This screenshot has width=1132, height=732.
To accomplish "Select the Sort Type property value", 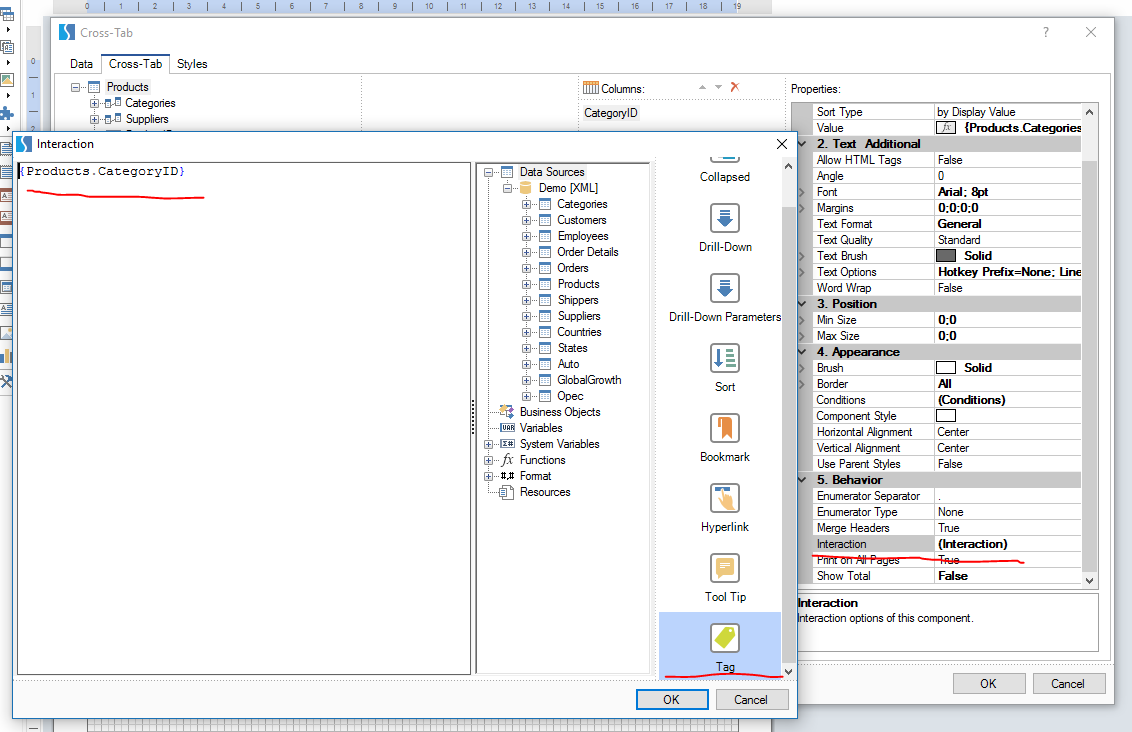I will (x=1008, y=112).
